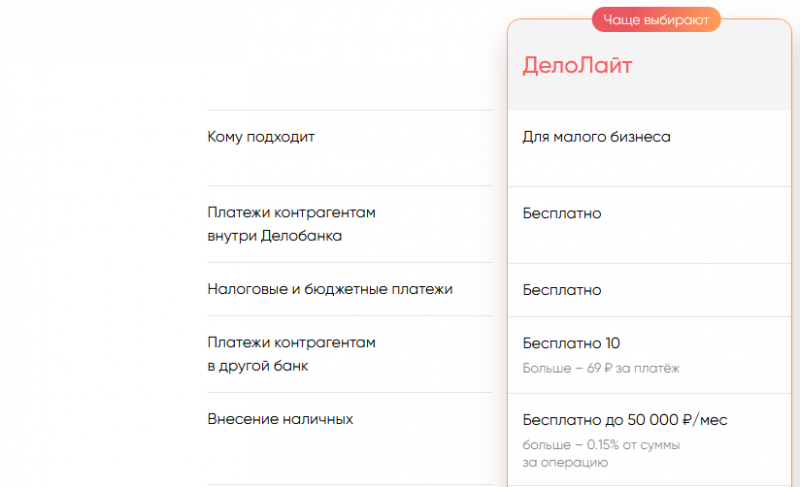Click 'Платежи контрагентам в другой банк' label
The image size is (800, 487).
(x=291, y=354)
